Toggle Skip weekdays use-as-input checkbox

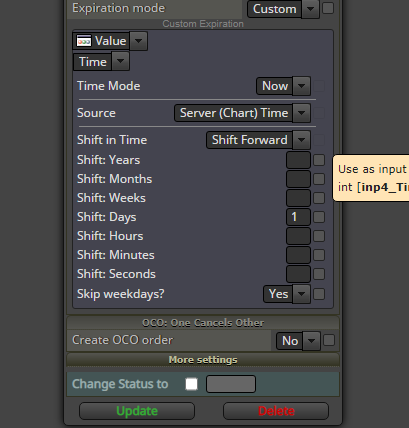tap(319, 294)
